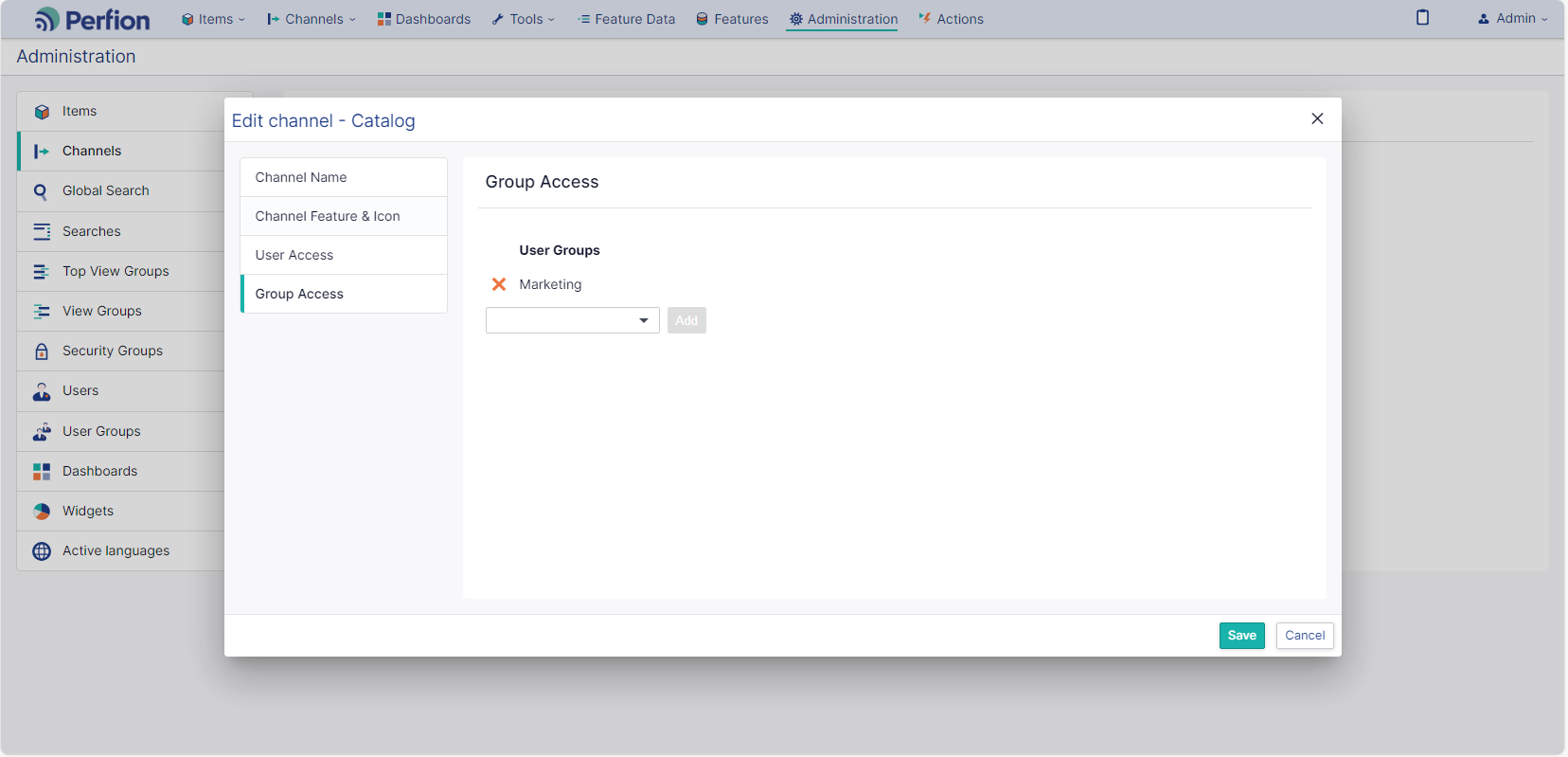
Task: Click the Marketing group name
Action: pos(550,284)
